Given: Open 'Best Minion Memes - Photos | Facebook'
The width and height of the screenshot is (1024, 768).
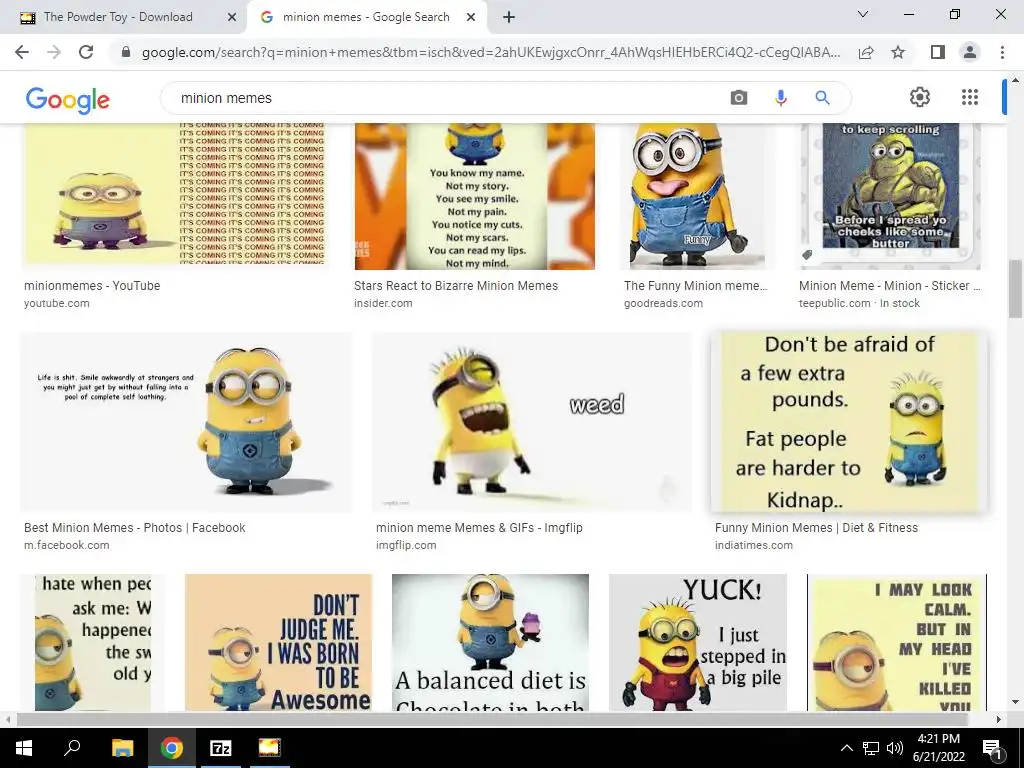Looking at the screenshot, I should point(135,528).
